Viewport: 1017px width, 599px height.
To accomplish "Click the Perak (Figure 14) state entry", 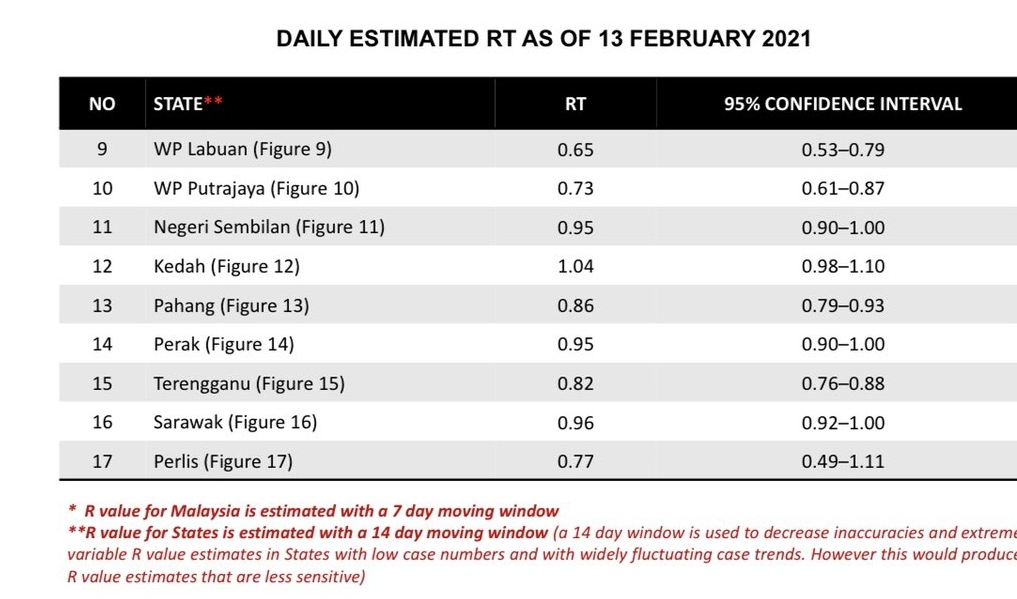I will pos(223,345).
